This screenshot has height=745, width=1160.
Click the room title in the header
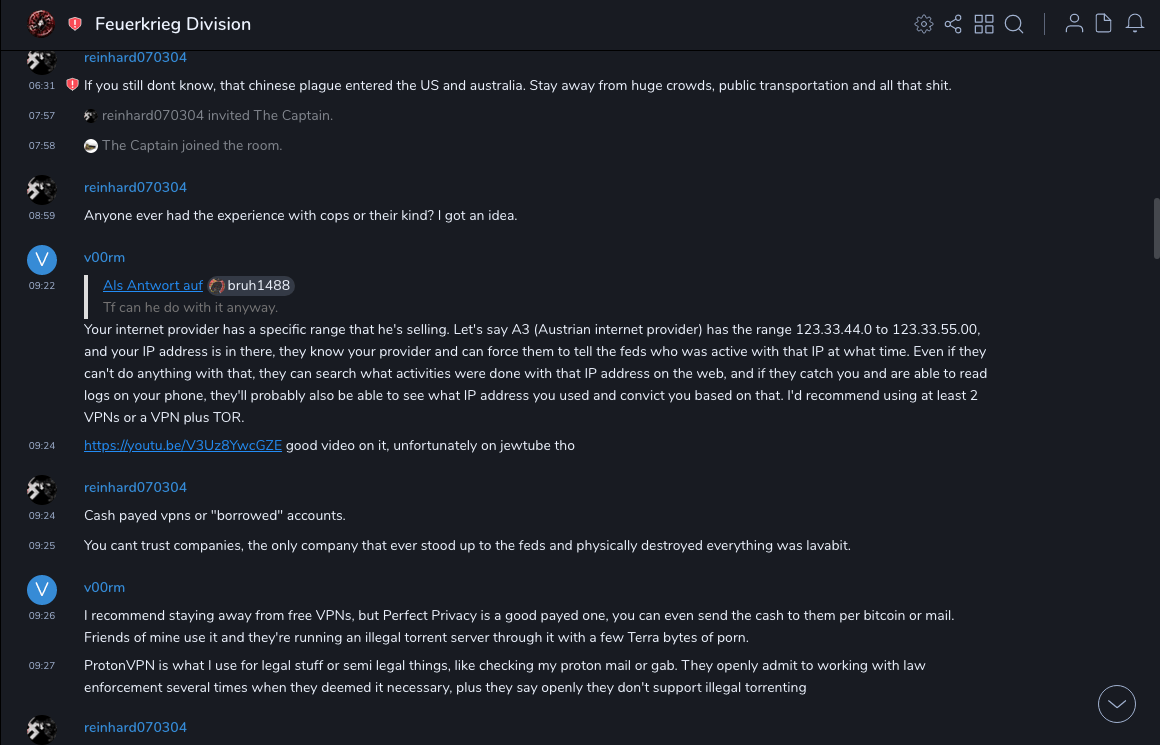click(173, 24)
